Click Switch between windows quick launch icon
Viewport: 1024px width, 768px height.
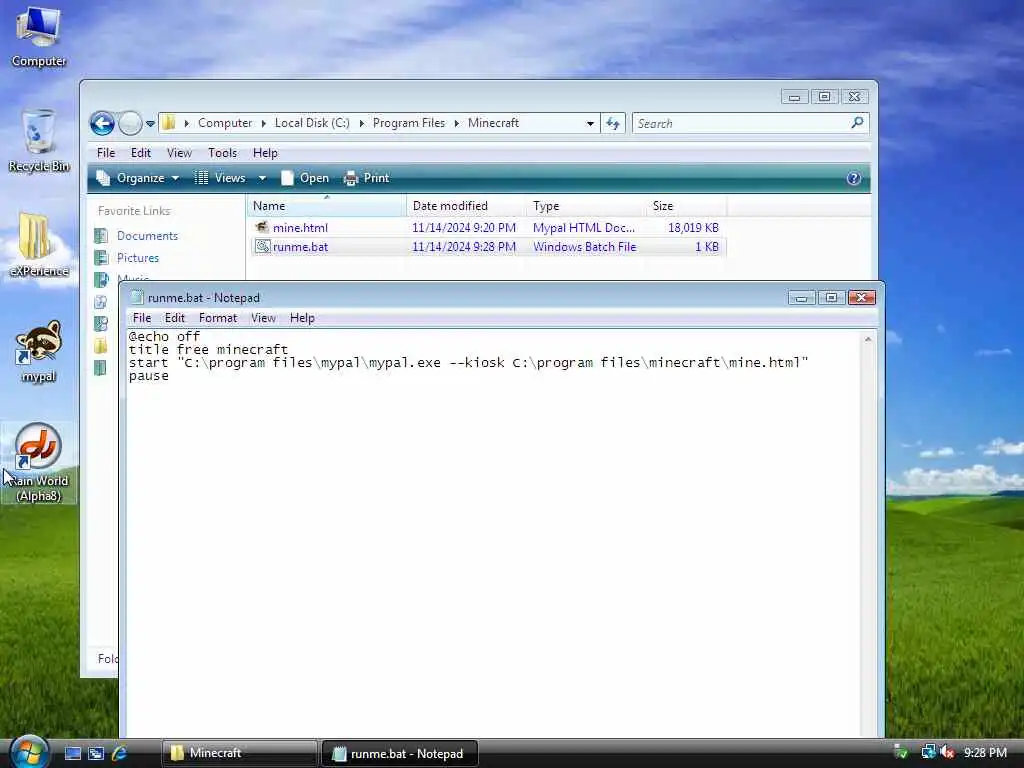[x=96, y=754]
